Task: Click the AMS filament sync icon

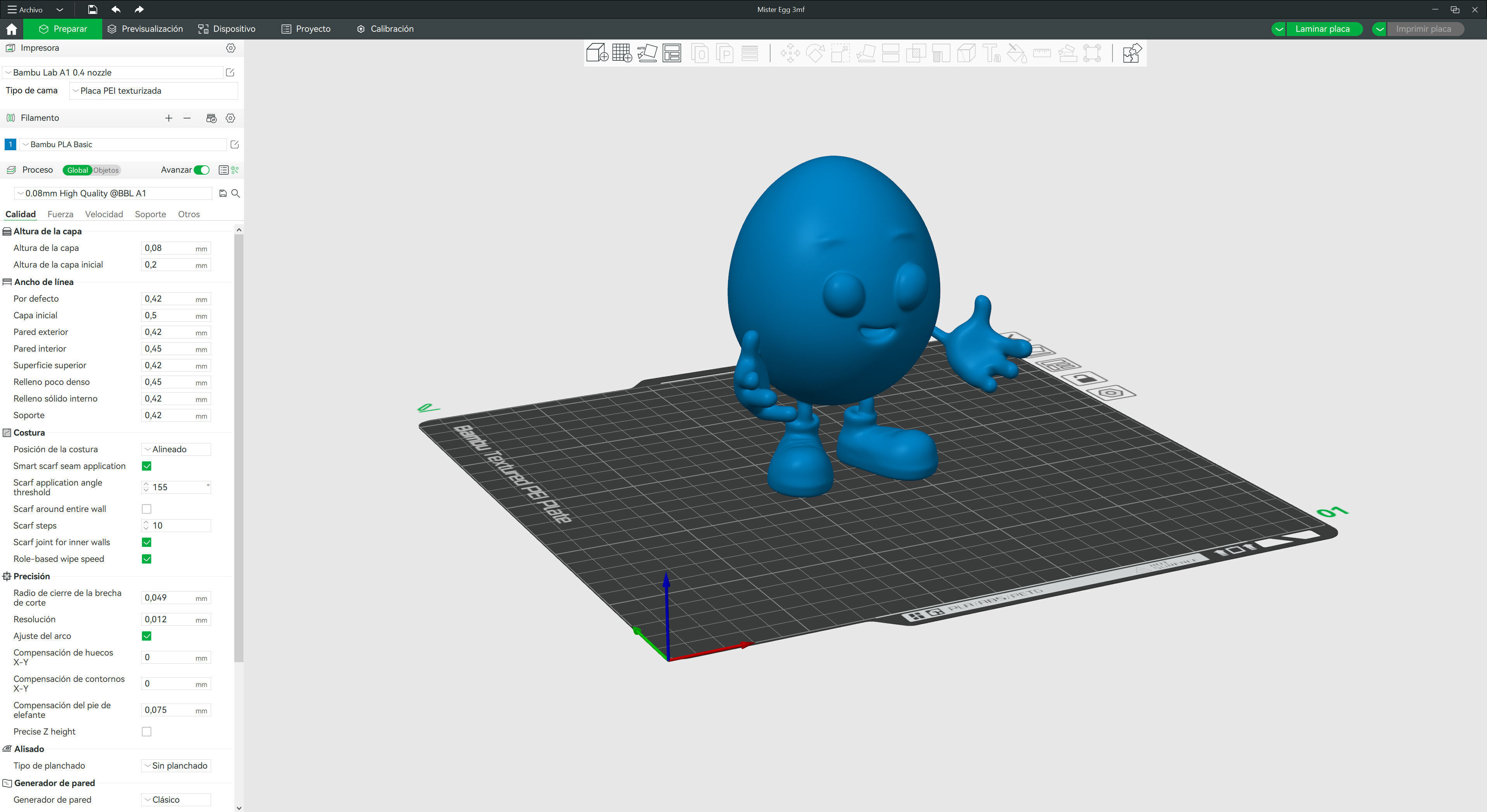Action: pyautogui.click(x=211, y=118)
